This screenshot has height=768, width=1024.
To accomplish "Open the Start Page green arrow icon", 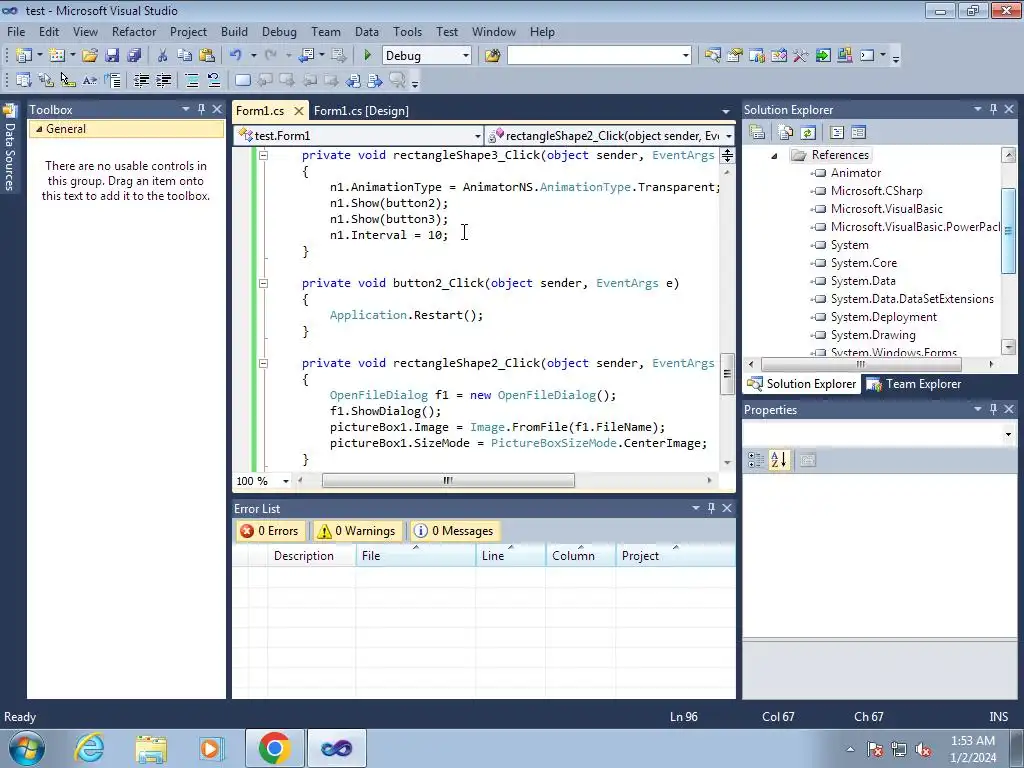I will 823,56.
